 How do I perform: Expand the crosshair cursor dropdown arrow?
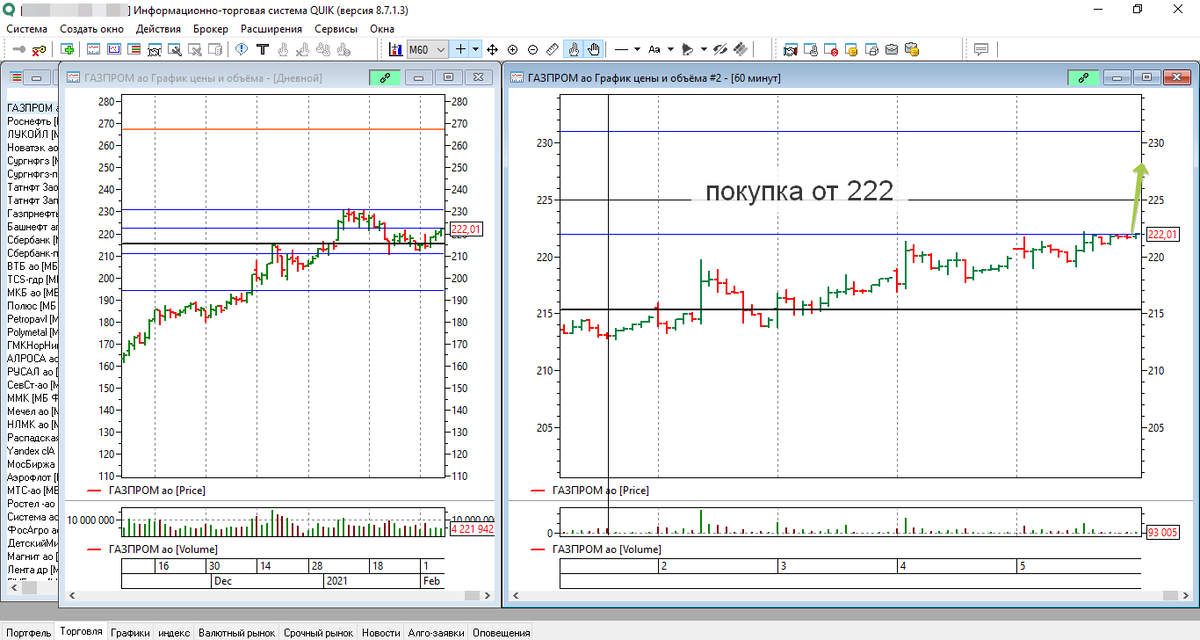pos(476,49)
